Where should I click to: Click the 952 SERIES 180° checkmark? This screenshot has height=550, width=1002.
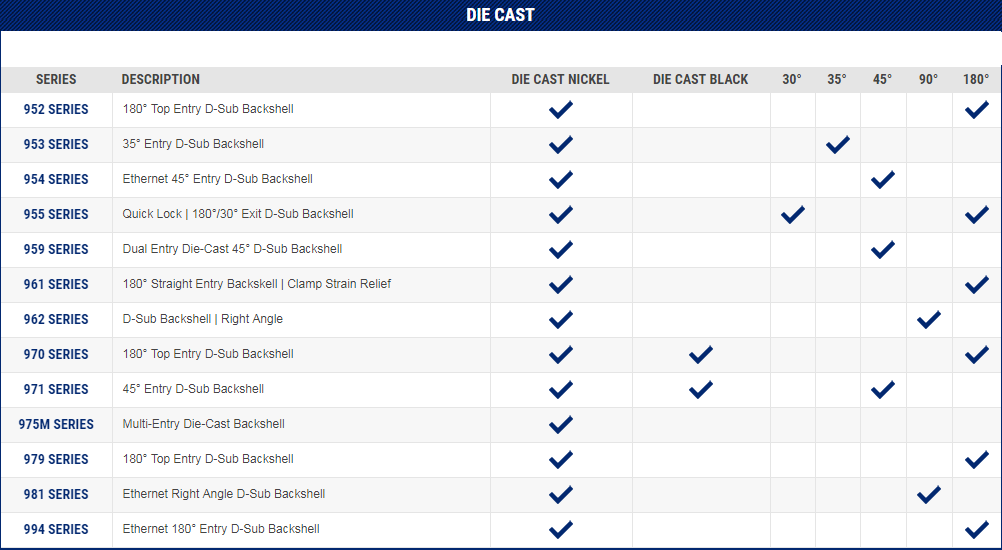tap(976, 109)
